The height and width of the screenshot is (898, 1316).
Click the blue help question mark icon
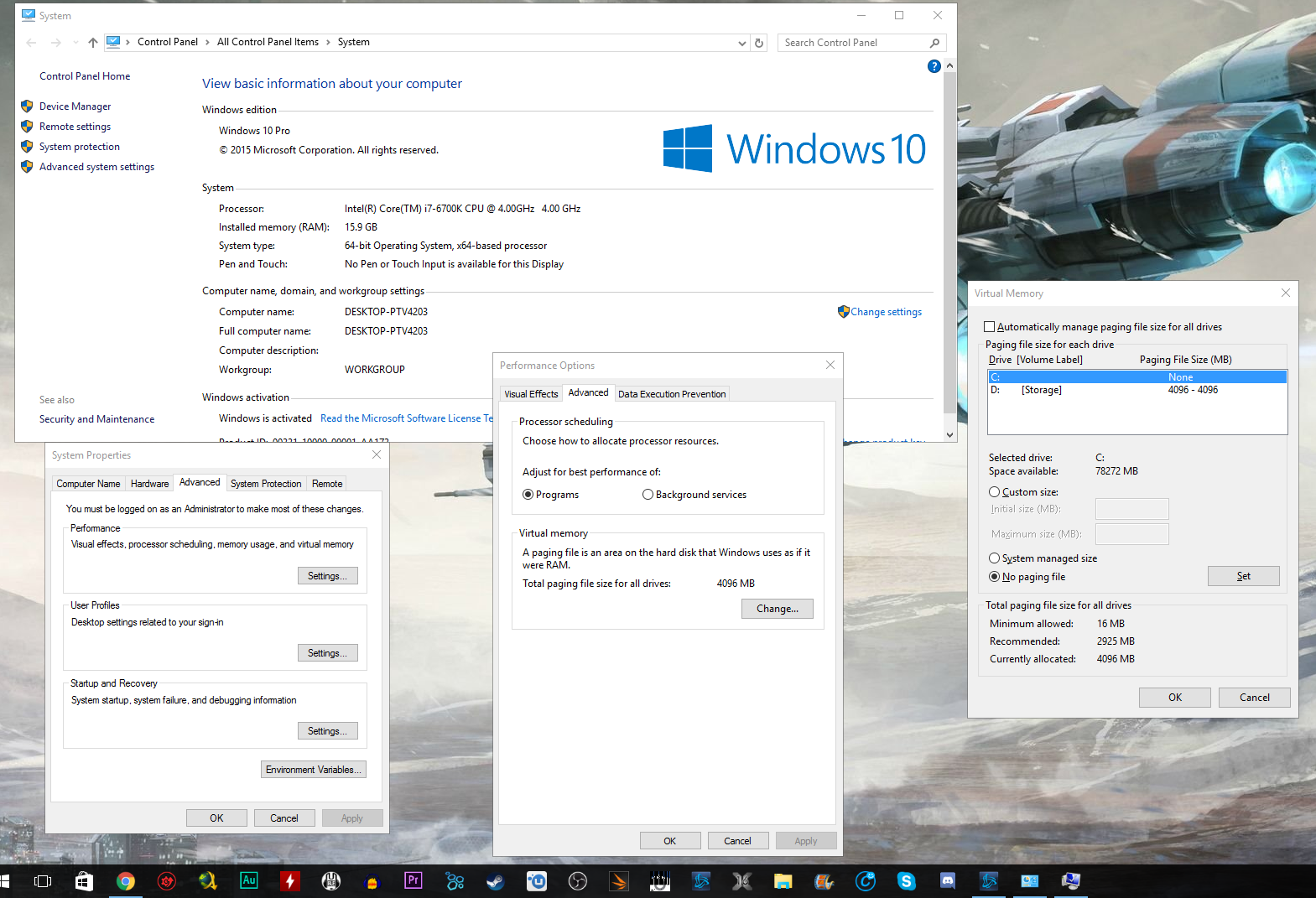934,66
